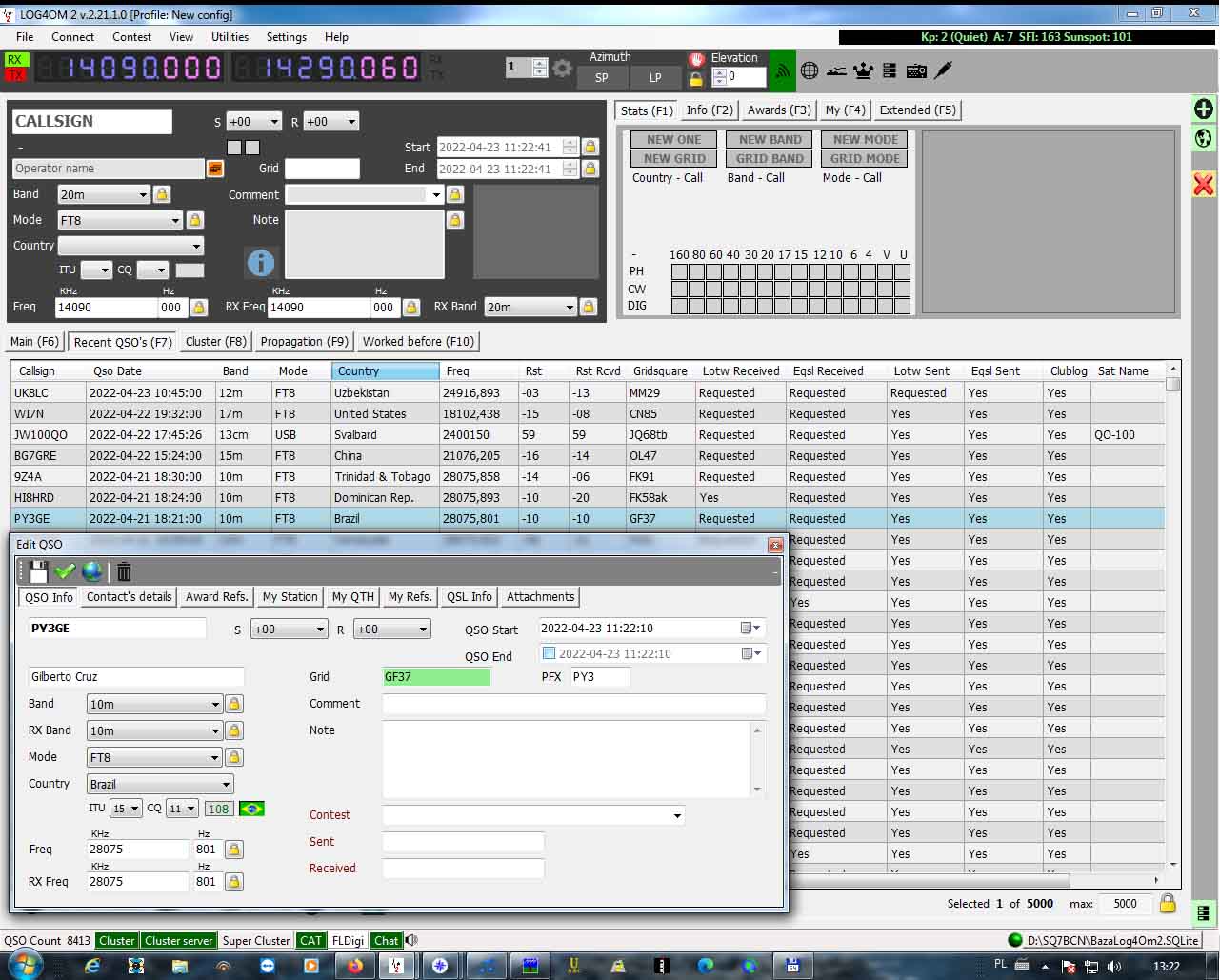Click the globe lookup icon in Edit QSO
Screen dimensions: 1220x980
point(91,571)
